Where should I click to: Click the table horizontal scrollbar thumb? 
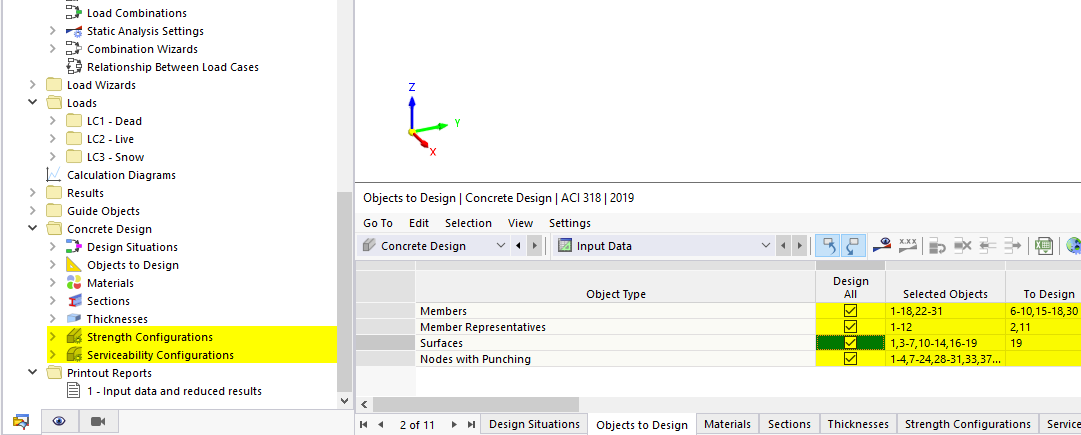(476, 404)
